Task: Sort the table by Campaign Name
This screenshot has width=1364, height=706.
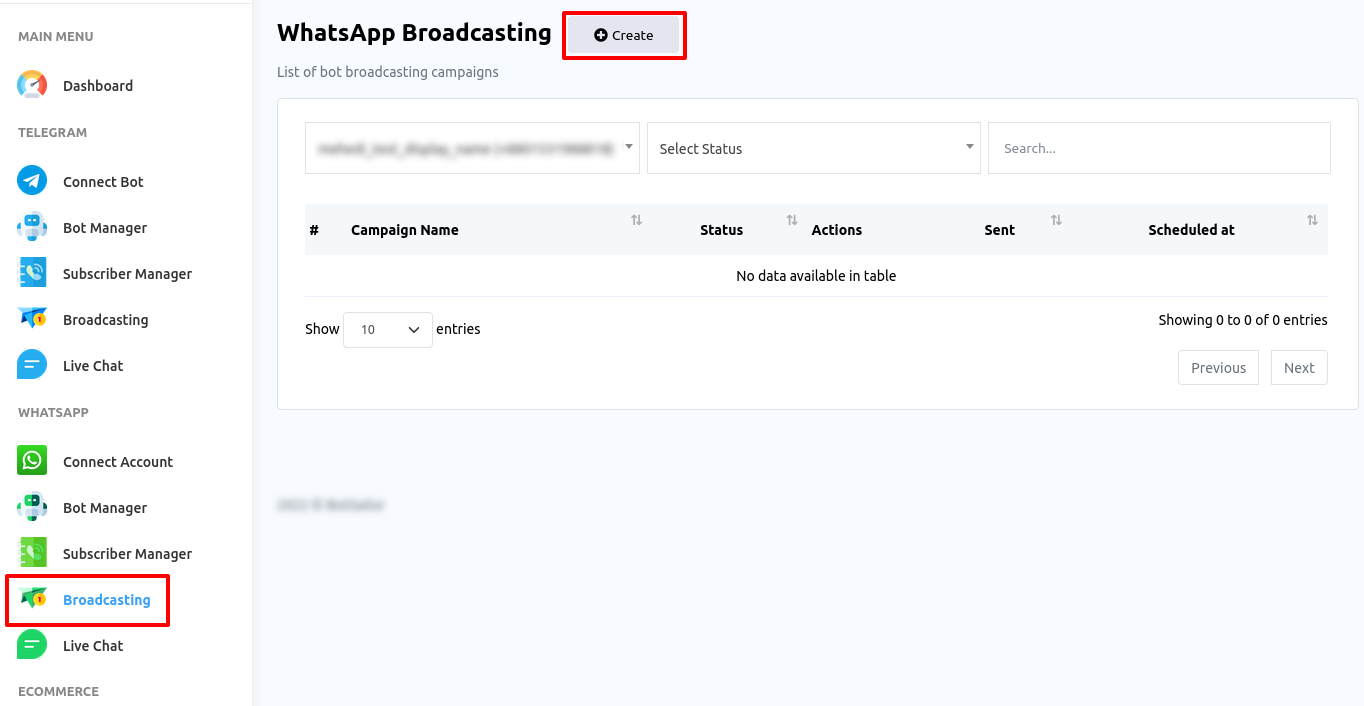Action: tap(637, 222)
